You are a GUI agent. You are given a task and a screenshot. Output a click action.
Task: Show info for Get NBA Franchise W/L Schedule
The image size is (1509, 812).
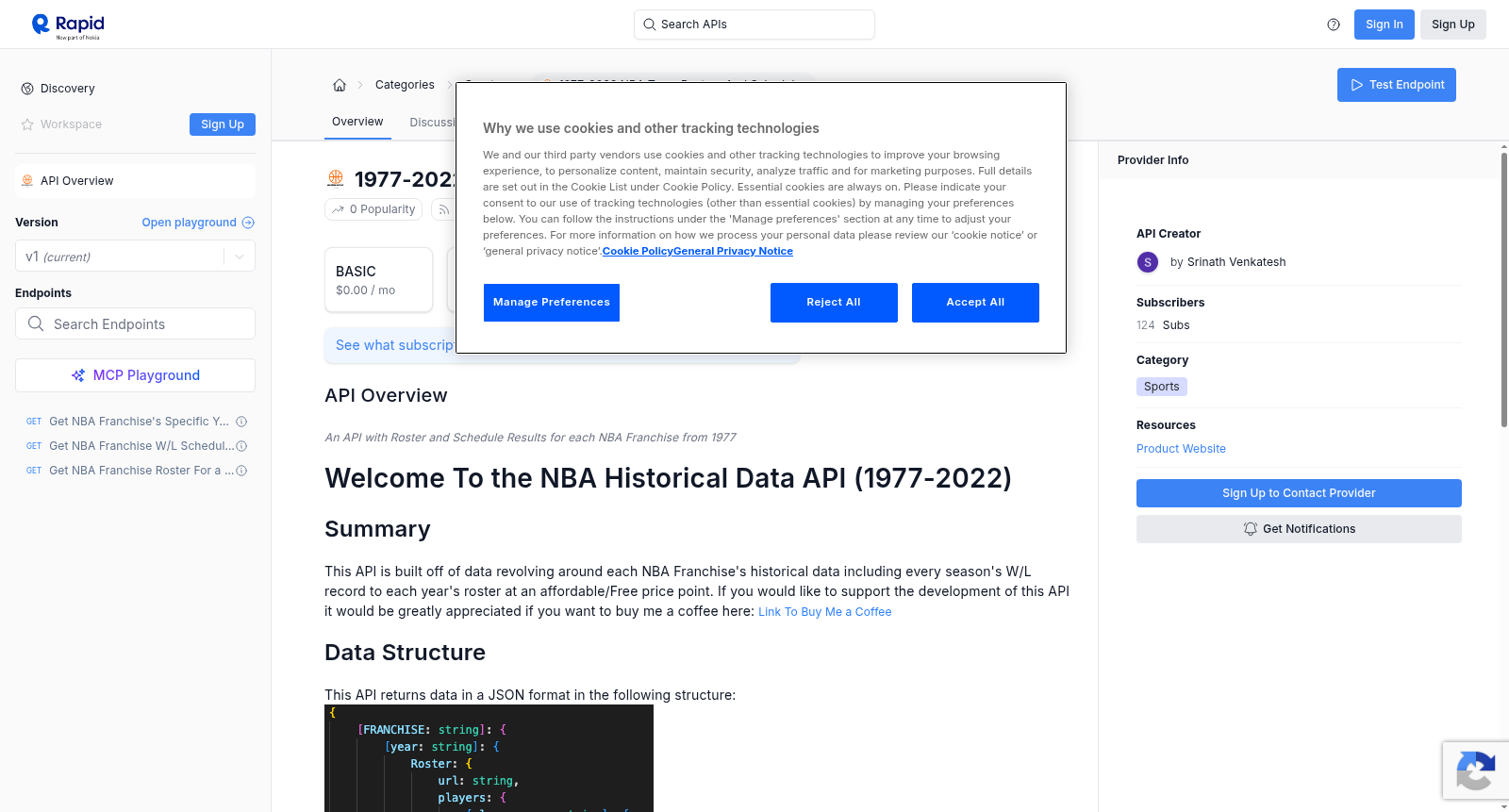pyautogui.click(x=241, y=446)
